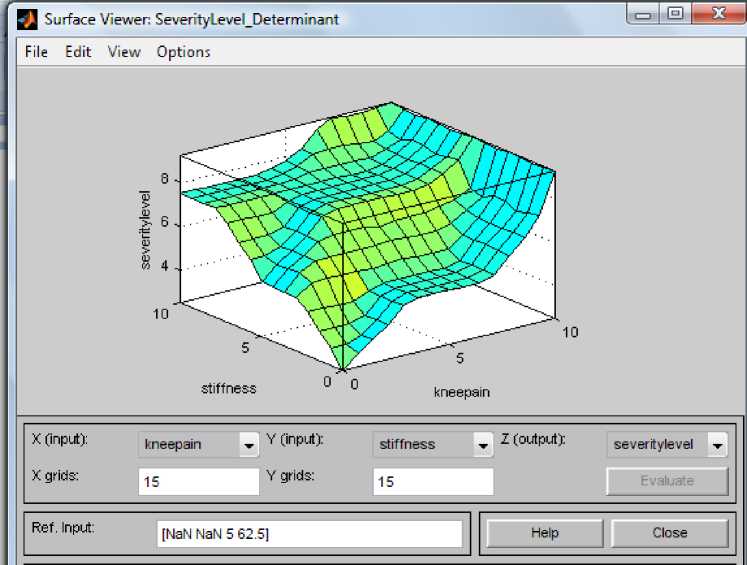Click the kneepain axis label
Viewport: 747px width, 565px height.
click(x=462, y=393)
